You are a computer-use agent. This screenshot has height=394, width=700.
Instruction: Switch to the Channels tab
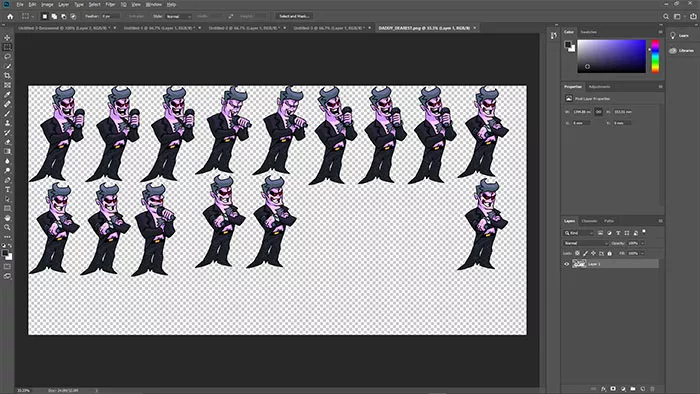(x=589, y=221)
